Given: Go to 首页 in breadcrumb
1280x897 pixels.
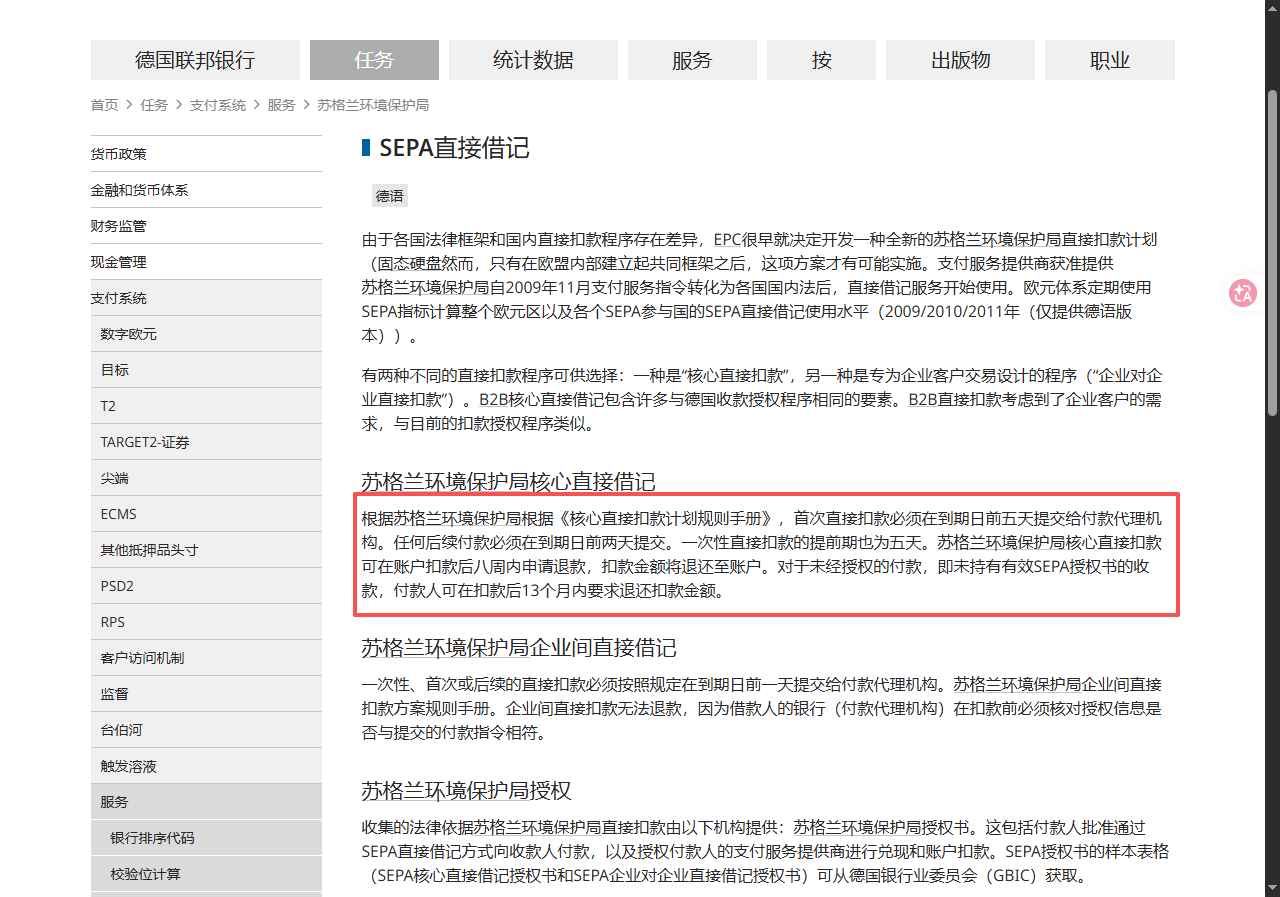Looking at the screenshot, I should pos(104,105).
